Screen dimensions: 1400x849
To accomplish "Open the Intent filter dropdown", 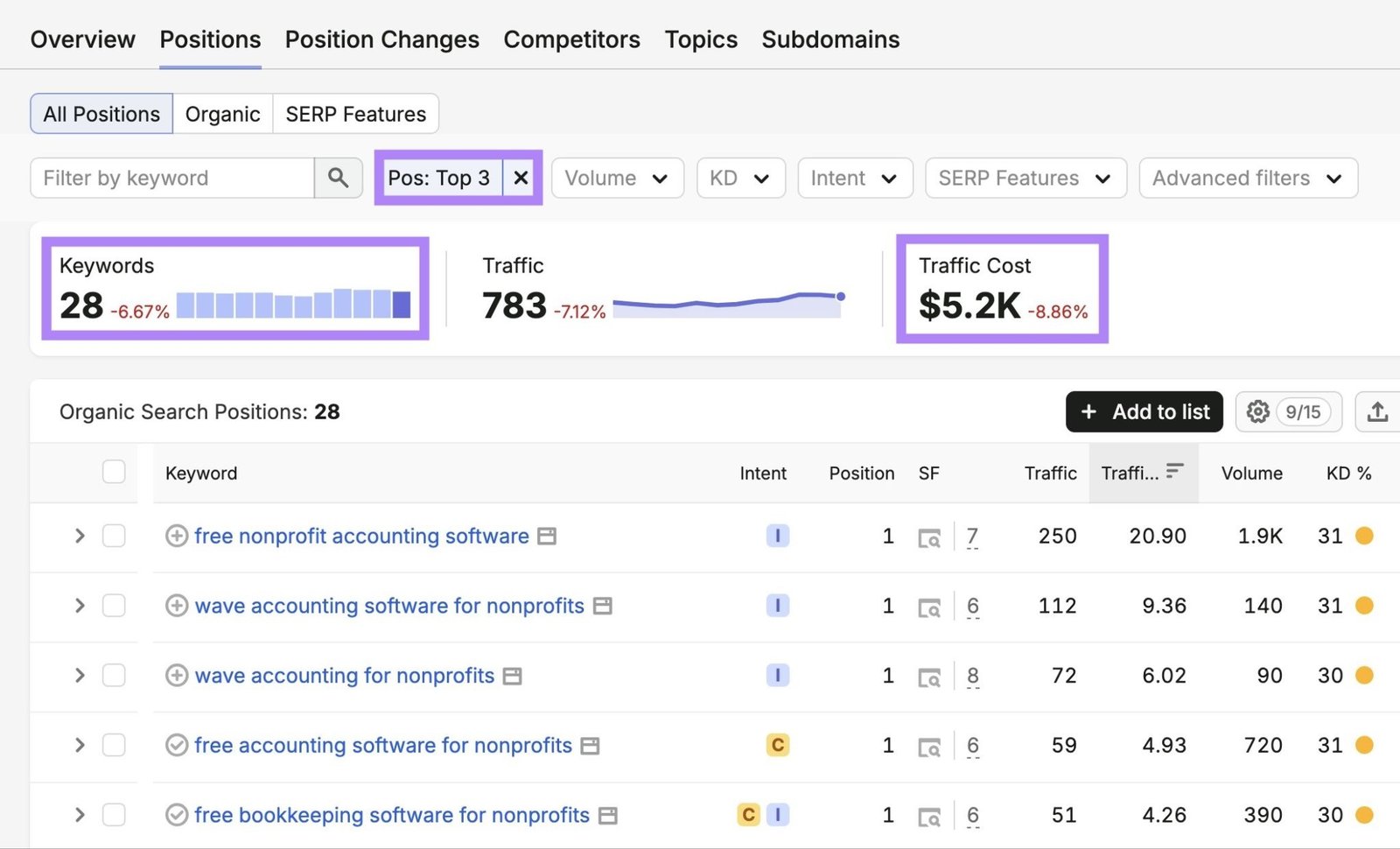I will pos(856,178).
